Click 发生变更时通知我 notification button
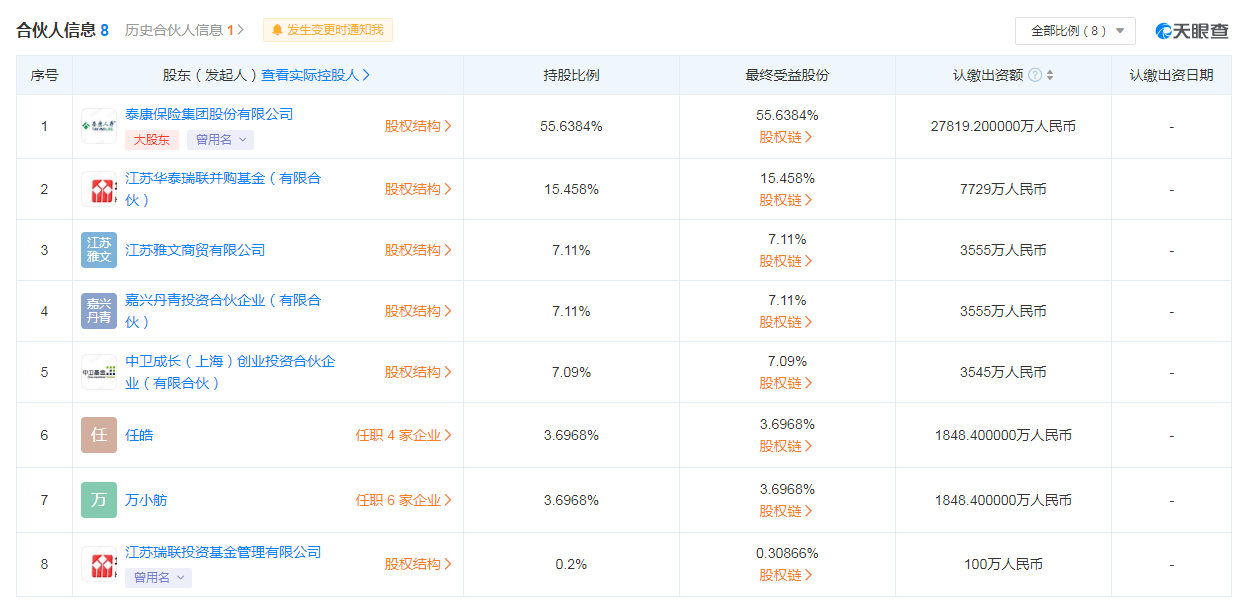1242x603 pixels. coord(328,30)
